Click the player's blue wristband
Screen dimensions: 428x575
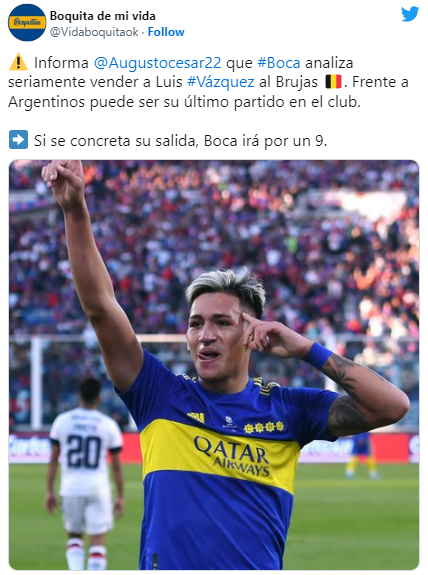click(x=318, y=355)
